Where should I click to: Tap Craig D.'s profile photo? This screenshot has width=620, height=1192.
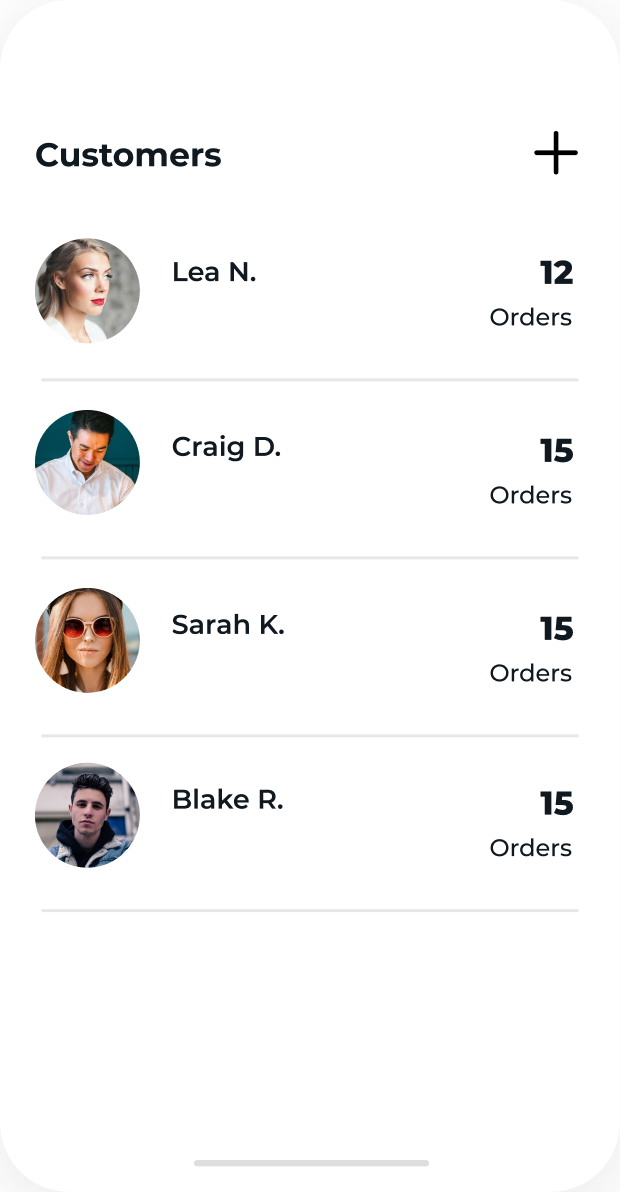click(87, 462)
